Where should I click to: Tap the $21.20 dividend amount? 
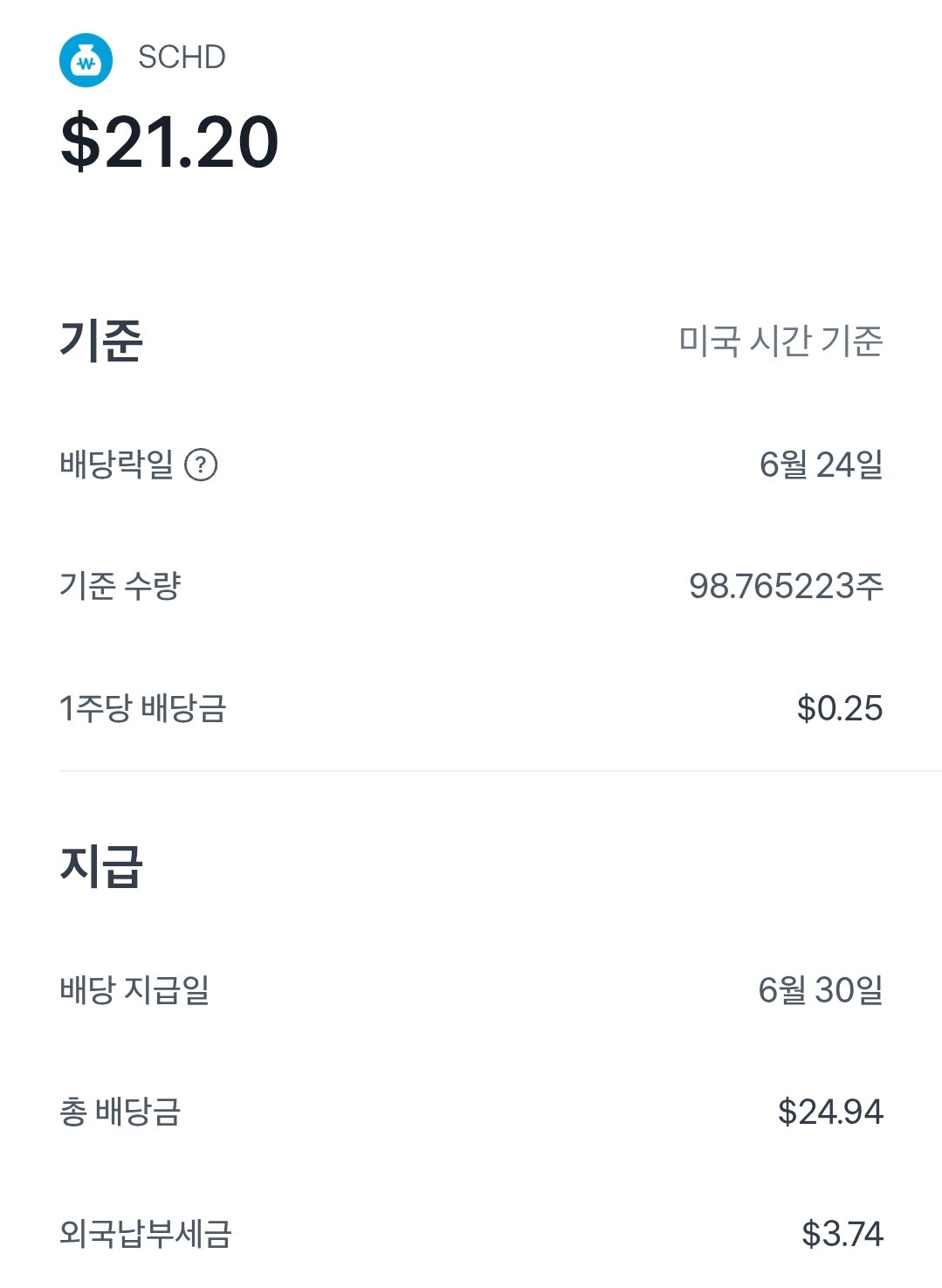(x=169, y=141)
